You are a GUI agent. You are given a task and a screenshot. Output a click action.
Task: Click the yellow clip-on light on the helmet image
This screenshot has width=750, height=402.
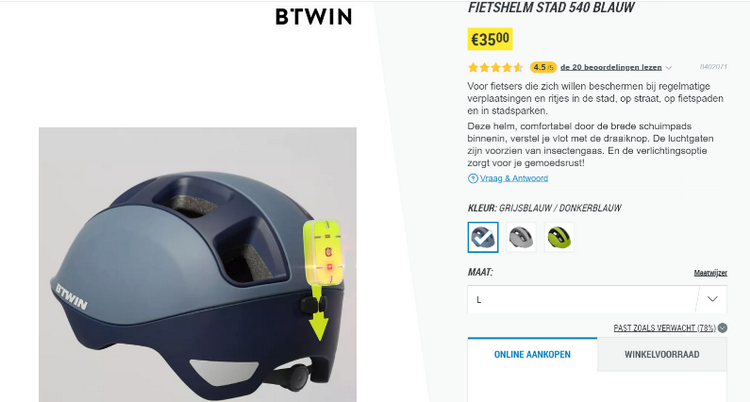[321, 251]
